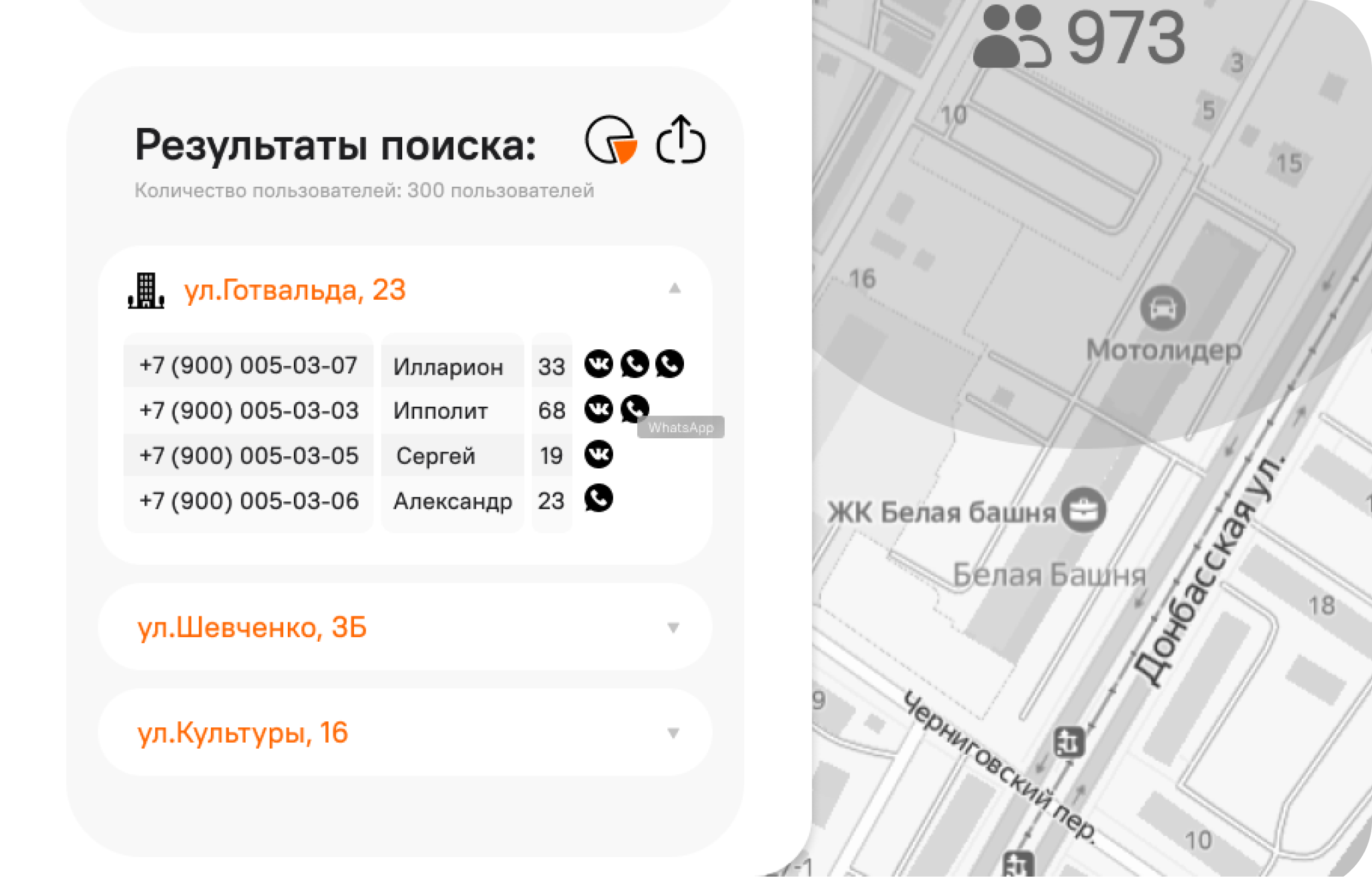The width and height of the screenshot is (1372, 890).
Task: Select the Александр name cell
Action: coord(452,501)
